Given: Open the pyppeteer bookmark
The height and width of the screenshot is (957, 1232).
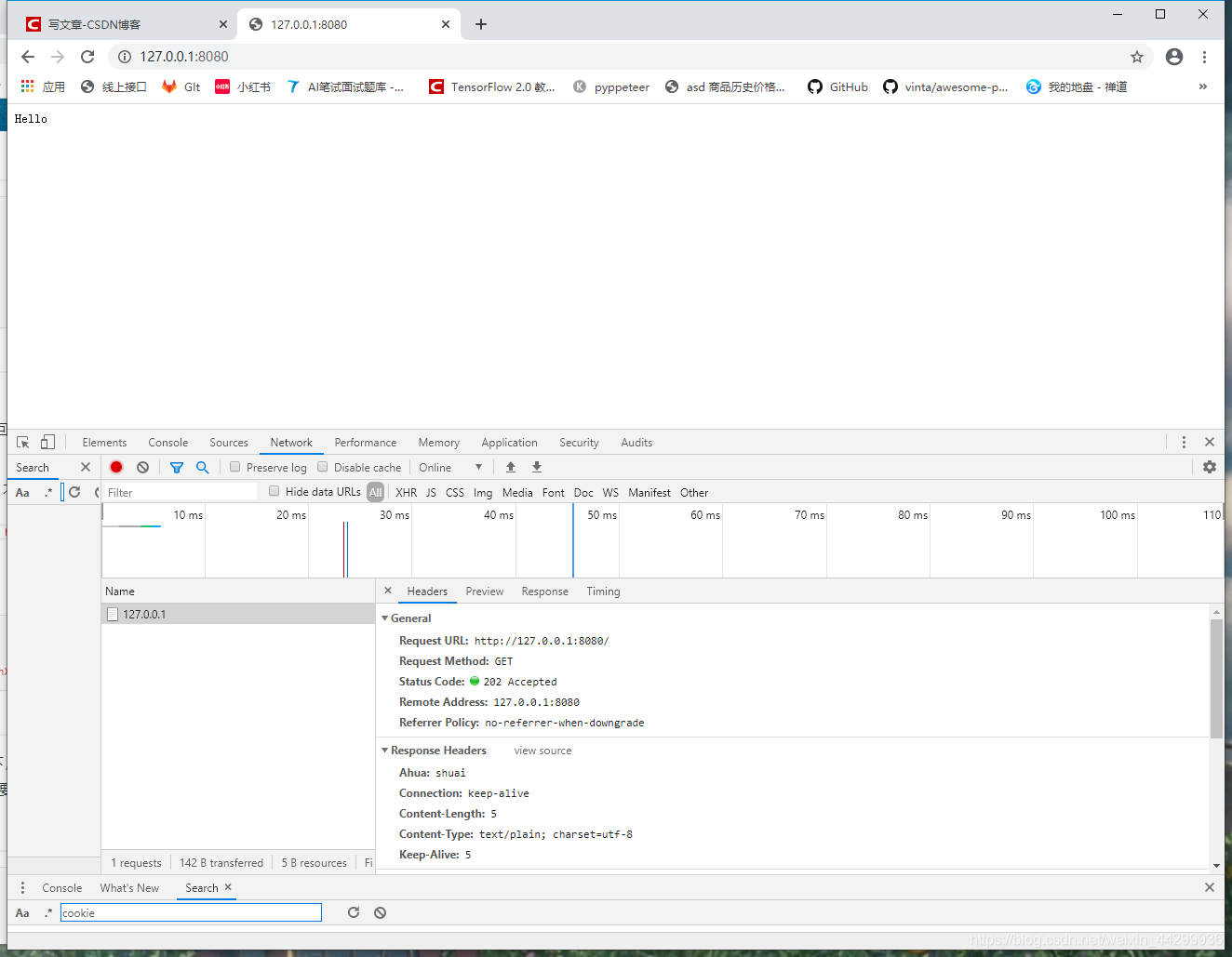Looking at the screenshot, I should click(611, 86).
